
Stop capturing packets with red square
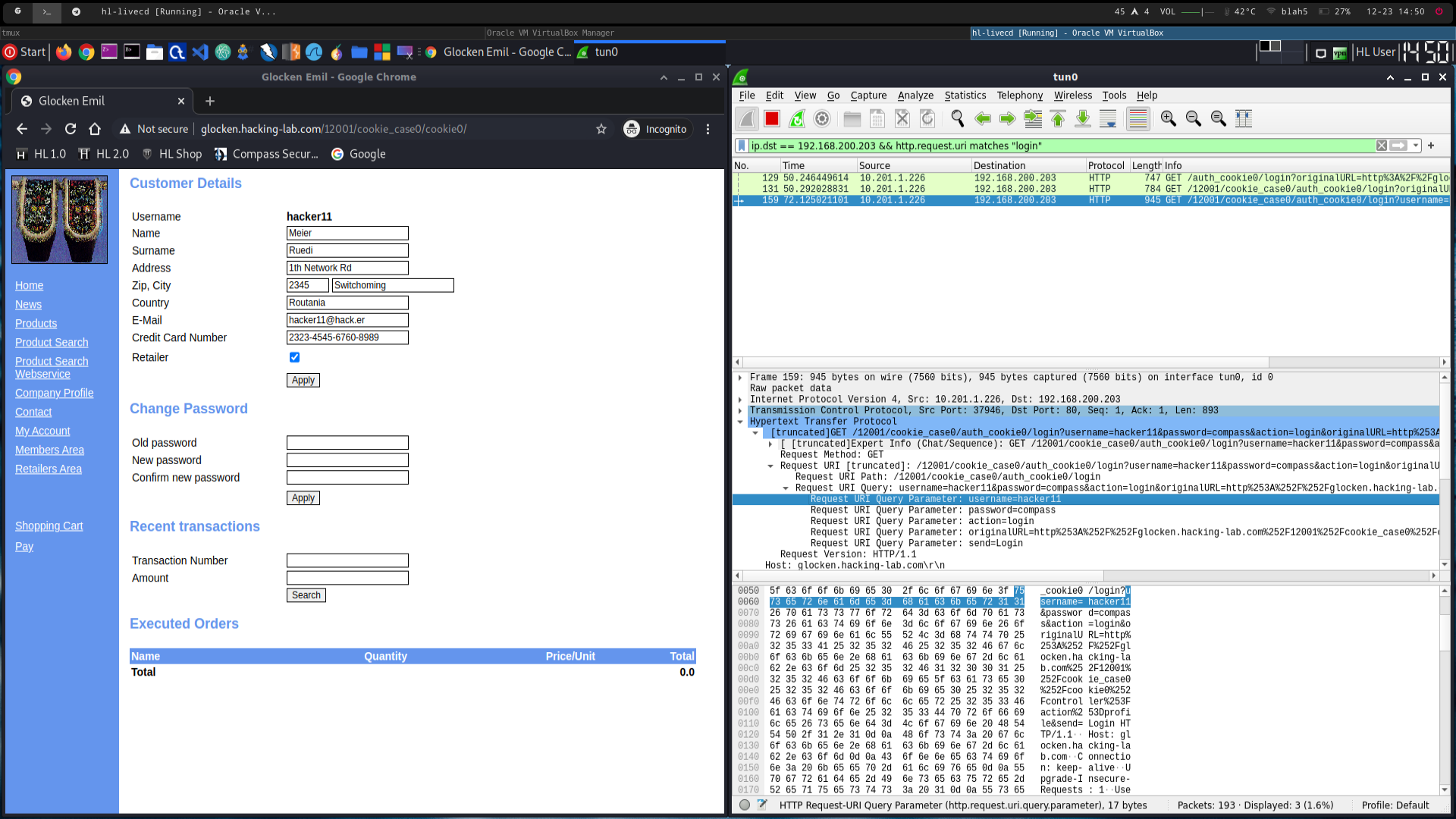(x=772, y=118)
